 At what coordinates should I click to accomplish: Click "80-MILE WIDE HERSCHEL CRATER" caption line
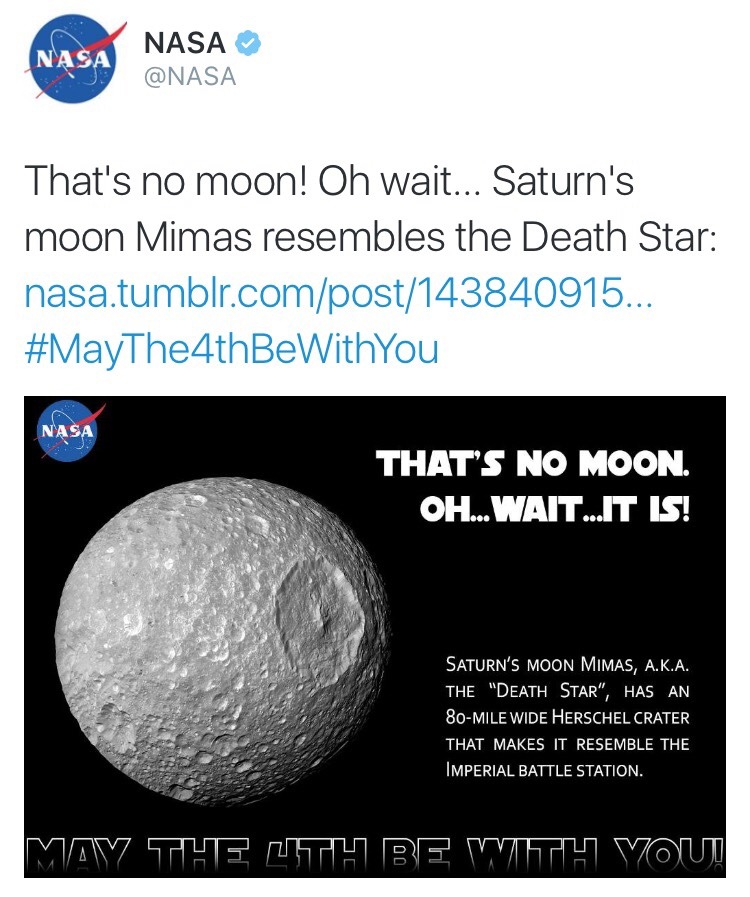(567, 718)
